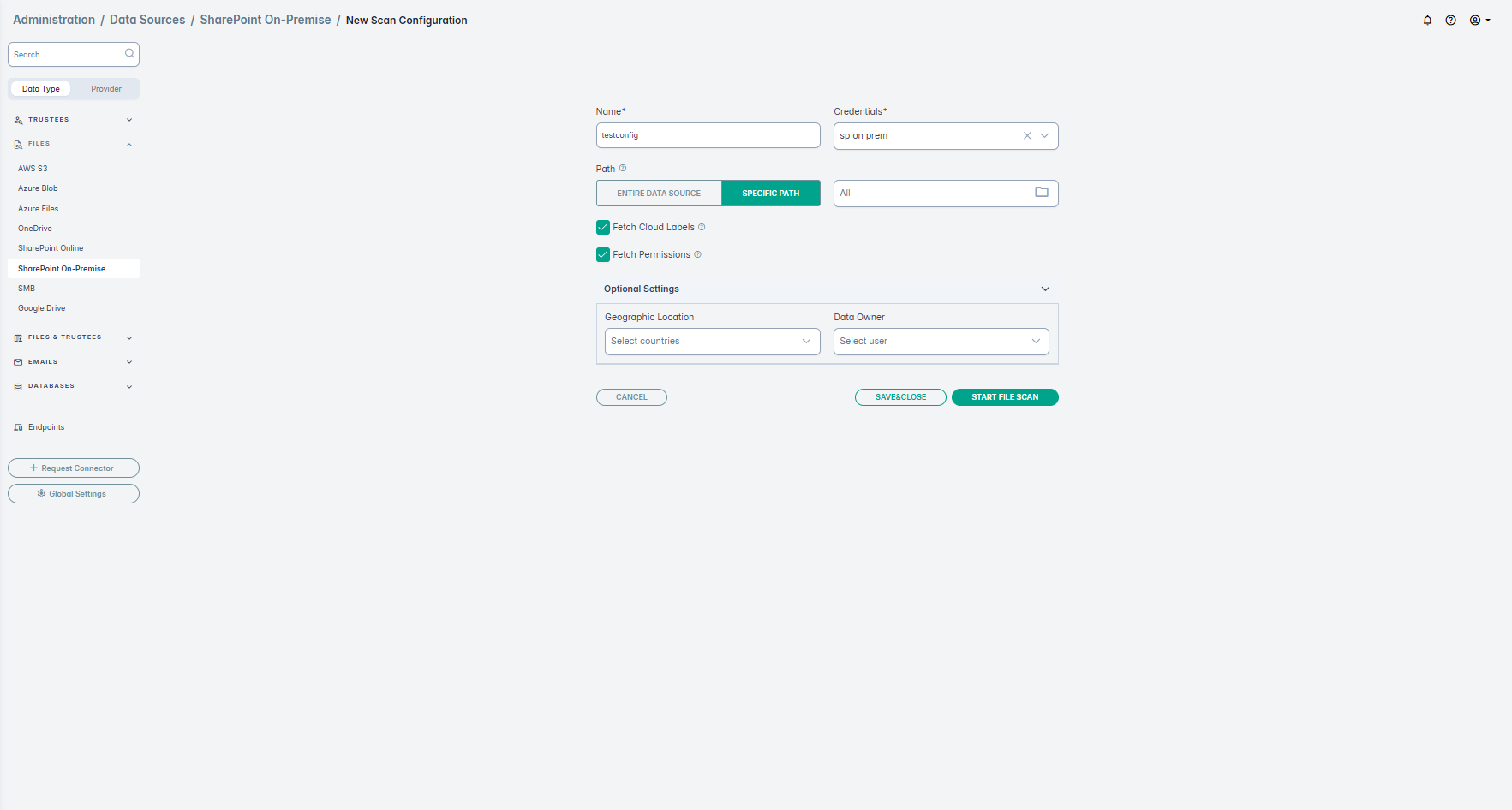Click the folder browse icon in path field
Screen dimensions: 1512x810
click(x=1041, y=193)
